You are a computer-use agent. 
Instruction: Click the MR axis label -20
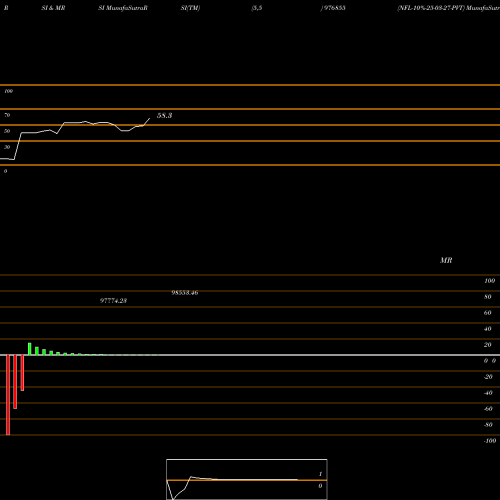point(488,377)
